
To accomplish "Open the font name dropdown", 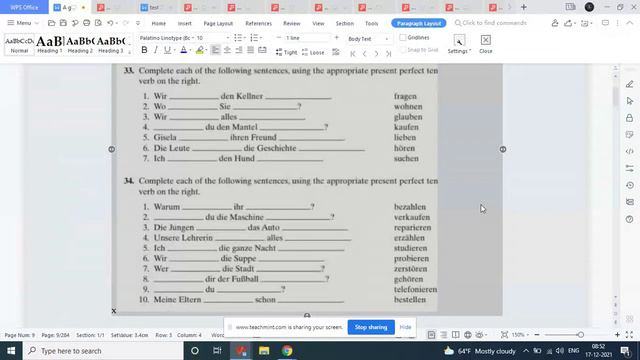I will 193,38.
